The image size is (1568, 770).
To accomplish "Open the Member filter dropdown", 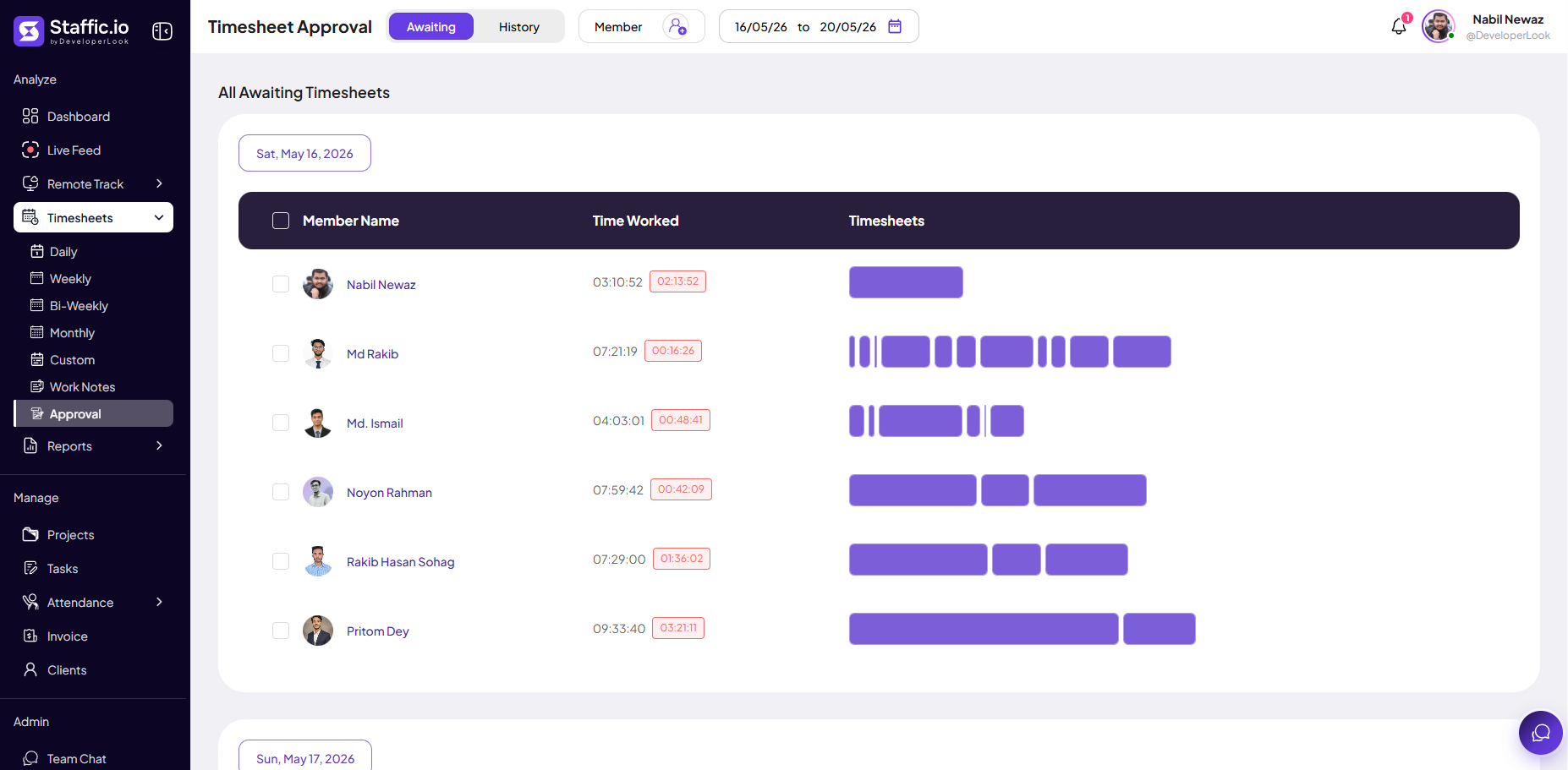I will click(x=642, y=26).
